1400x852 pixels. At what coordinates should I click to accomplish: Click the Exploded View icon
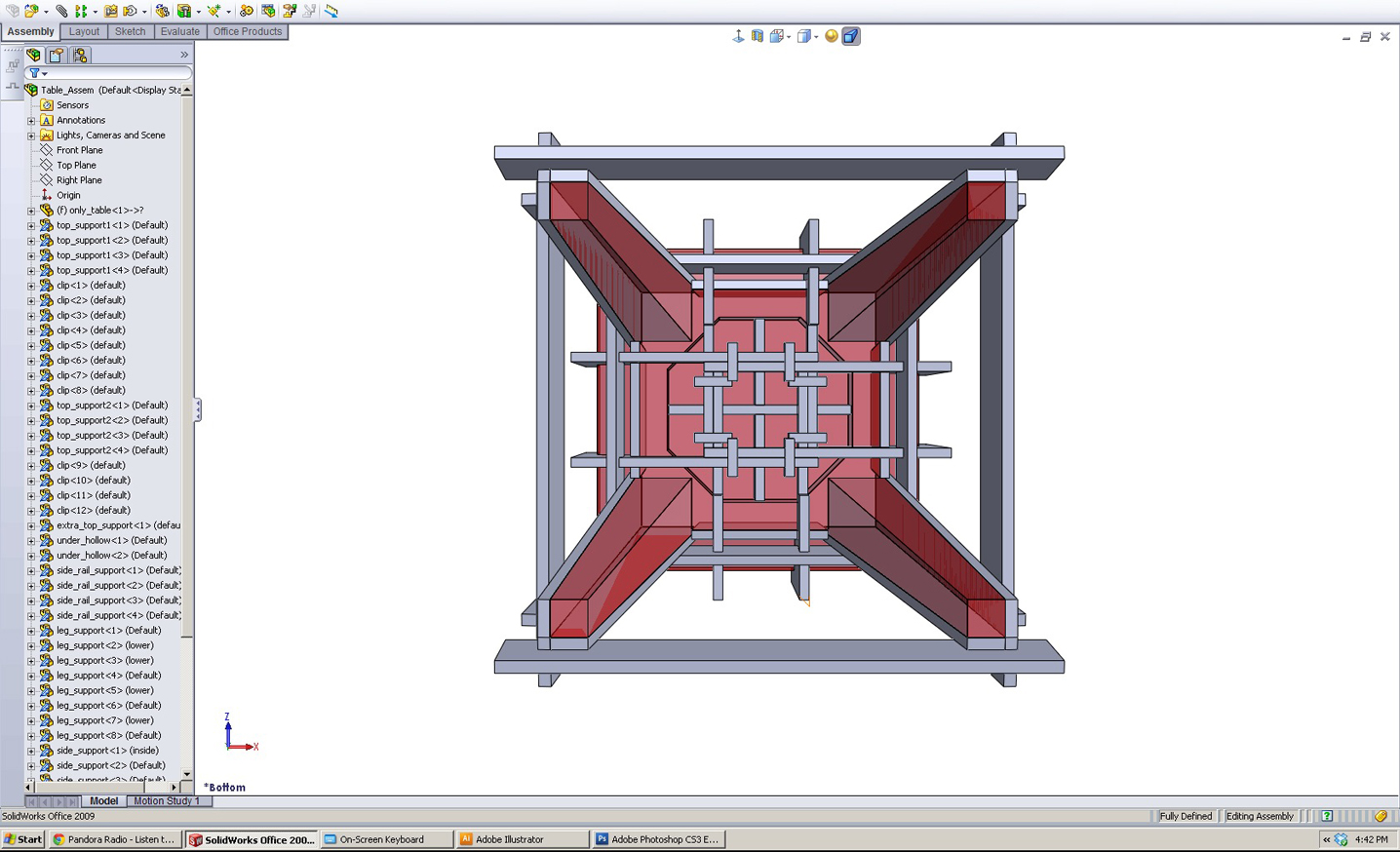[290, 11]
